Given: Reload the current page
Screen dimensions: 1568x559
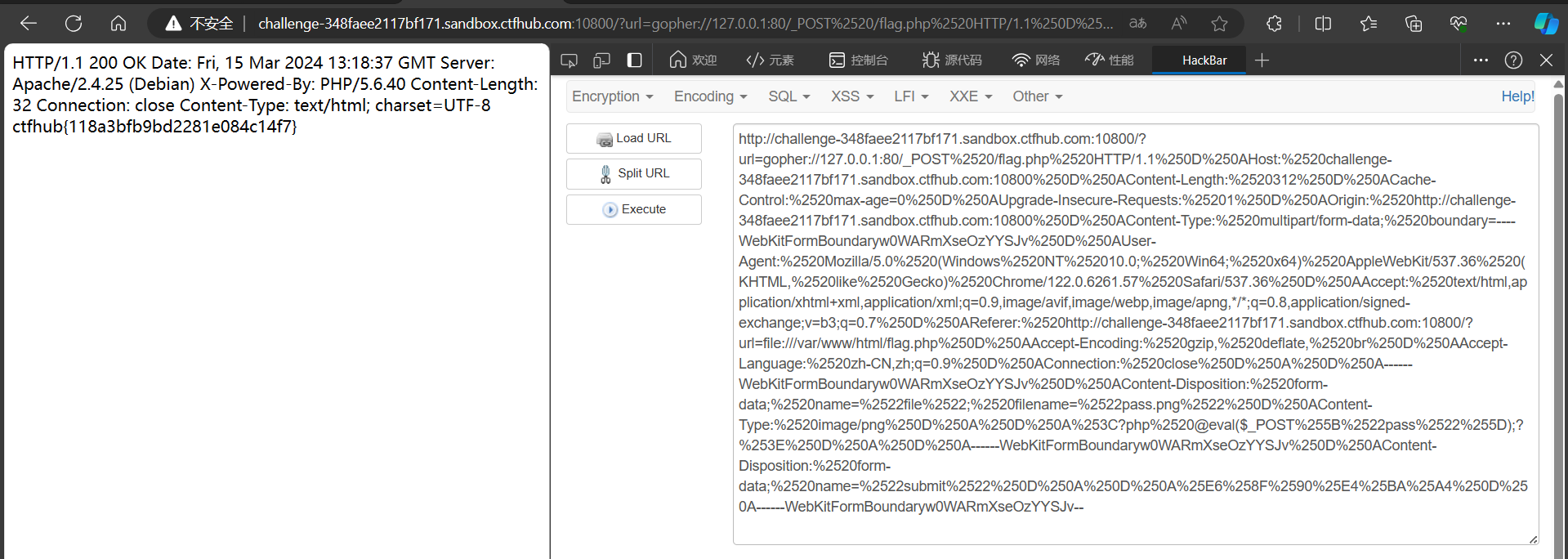Looking at the screenshot, I should pyautogui.click(x=74, y=24).
